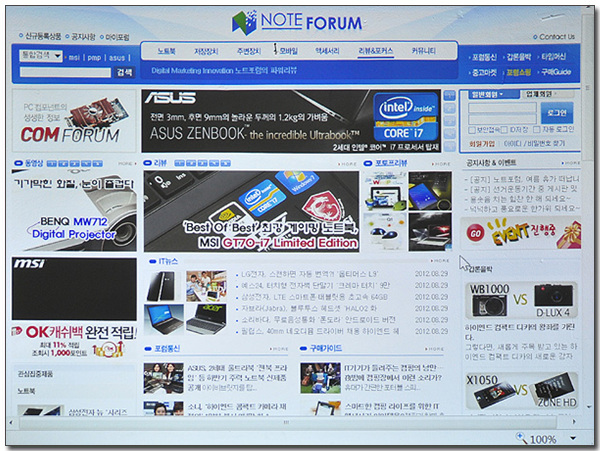
Task: Click the search keyword text field
Action: tap(65, 72)
